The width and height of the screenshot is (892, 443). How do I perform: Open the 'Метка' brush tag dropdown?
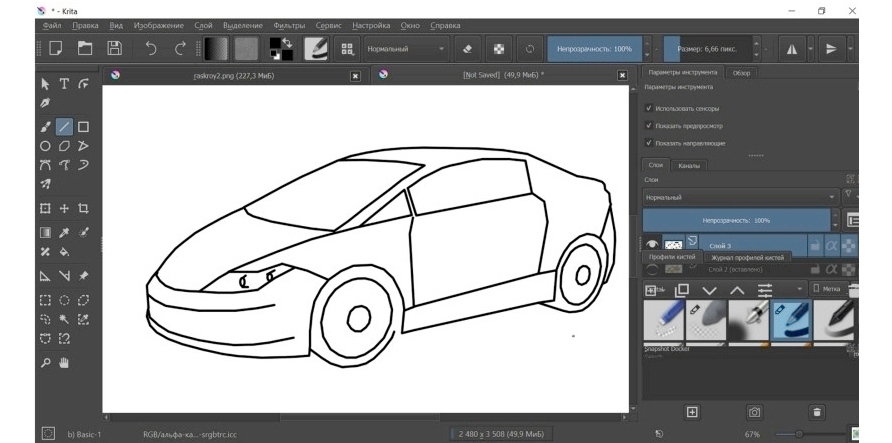pyautogui.click(x=827, y=289)
